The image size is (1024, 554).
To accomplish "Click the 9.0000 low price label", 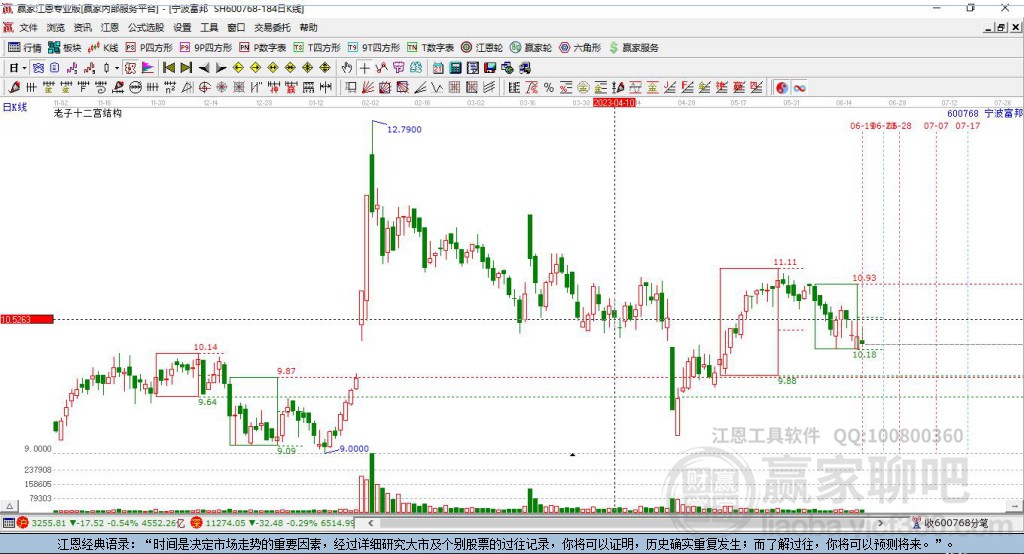I will [355, 449].
